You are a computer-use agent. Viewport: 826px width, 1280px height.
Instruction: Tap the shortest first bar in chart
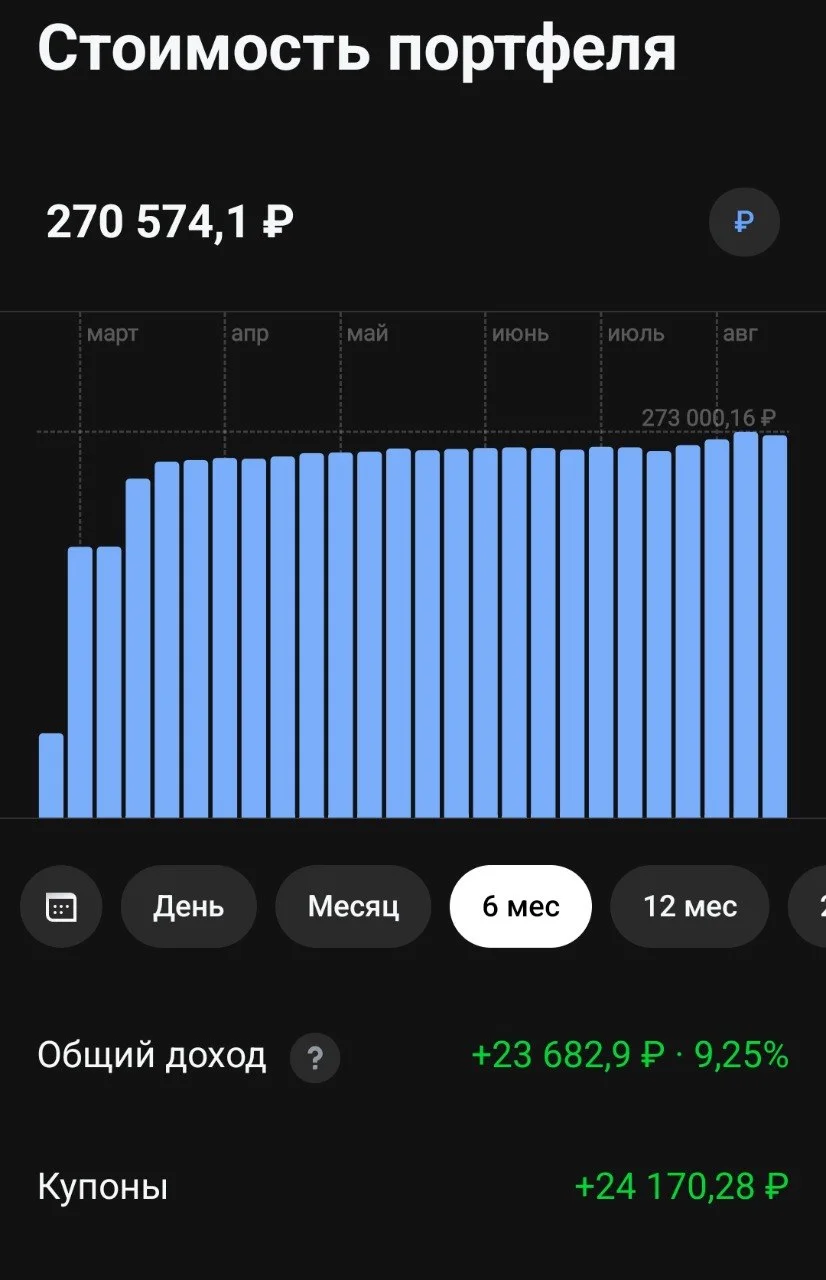tap(51, 775)
